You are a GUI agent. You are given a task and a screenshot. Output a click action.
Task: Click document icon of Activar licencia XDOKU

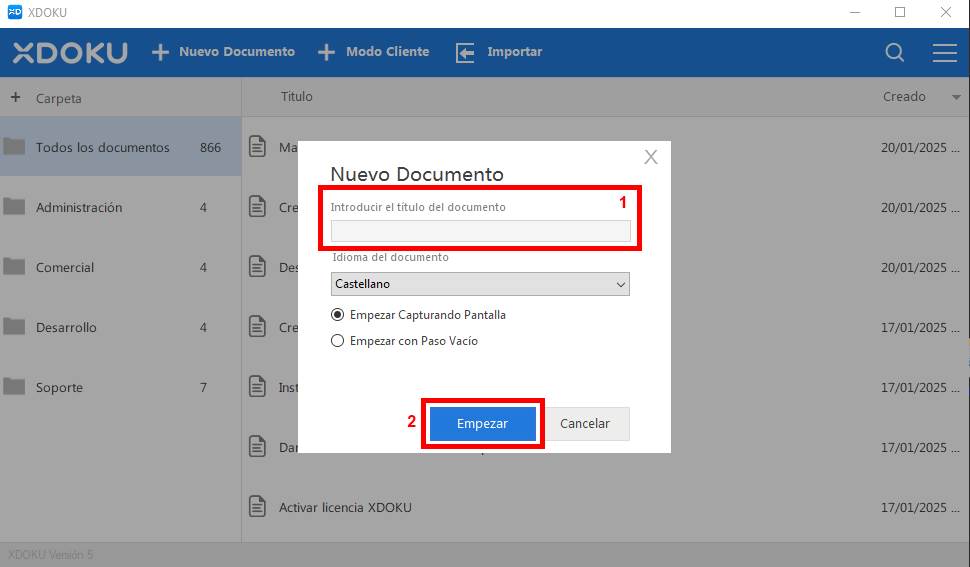tap(257, 506)
